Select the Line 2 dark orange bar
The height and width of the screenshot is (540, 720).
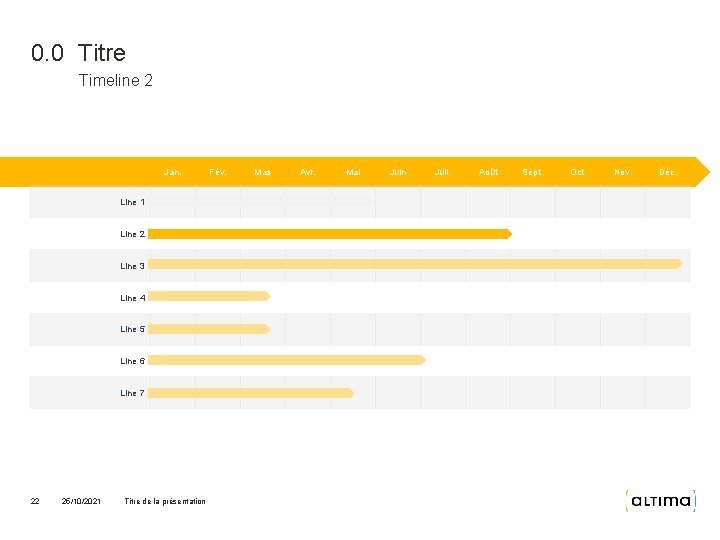point(330,234)
